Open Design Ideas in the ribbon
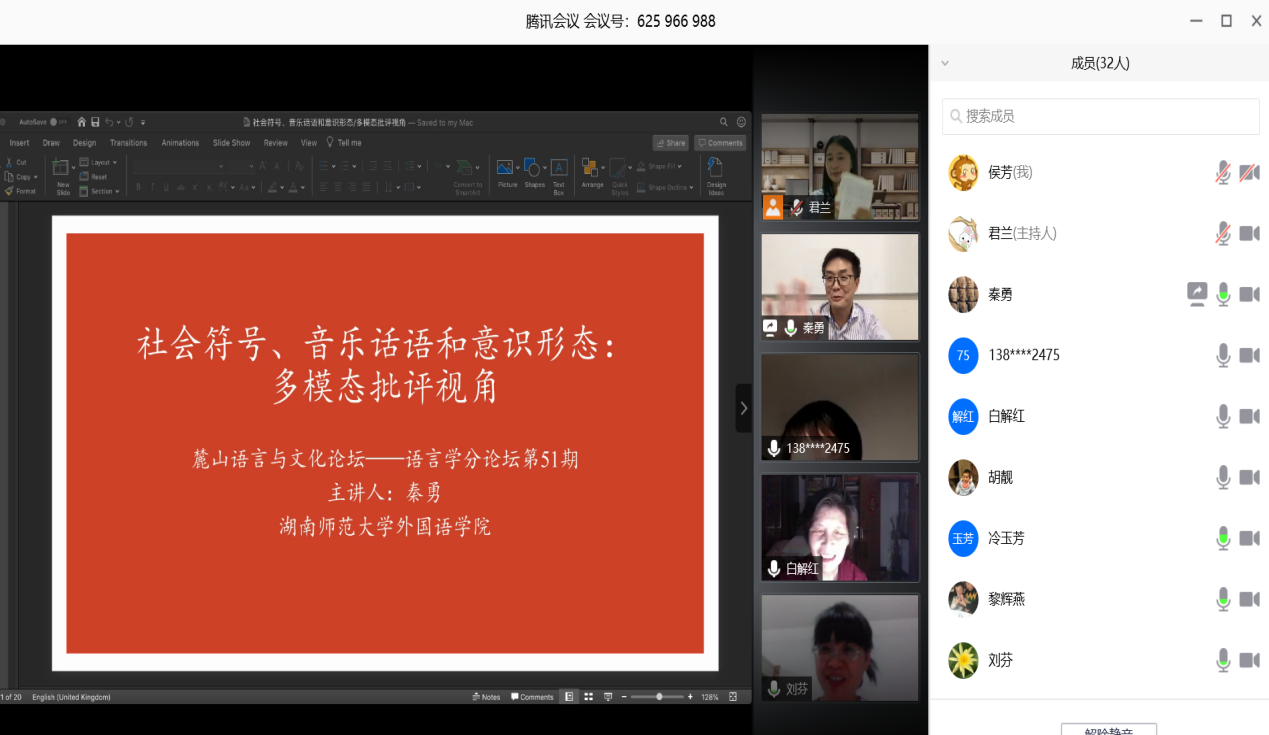The width and height of the screenshot is (1269, 735). tap(716, 168)
